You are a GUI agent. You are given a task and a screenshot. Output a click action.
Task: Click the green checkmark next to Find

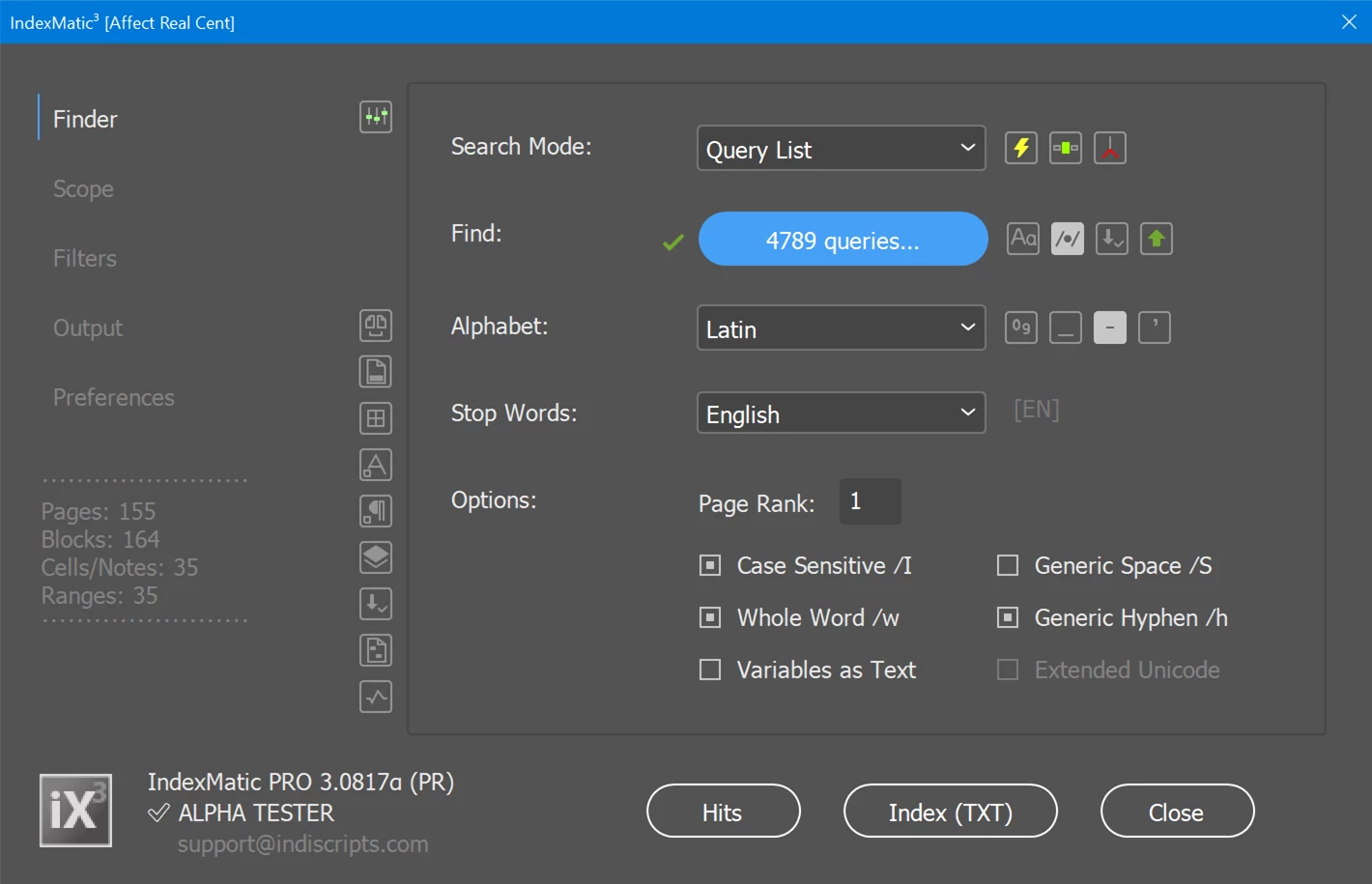673,242
